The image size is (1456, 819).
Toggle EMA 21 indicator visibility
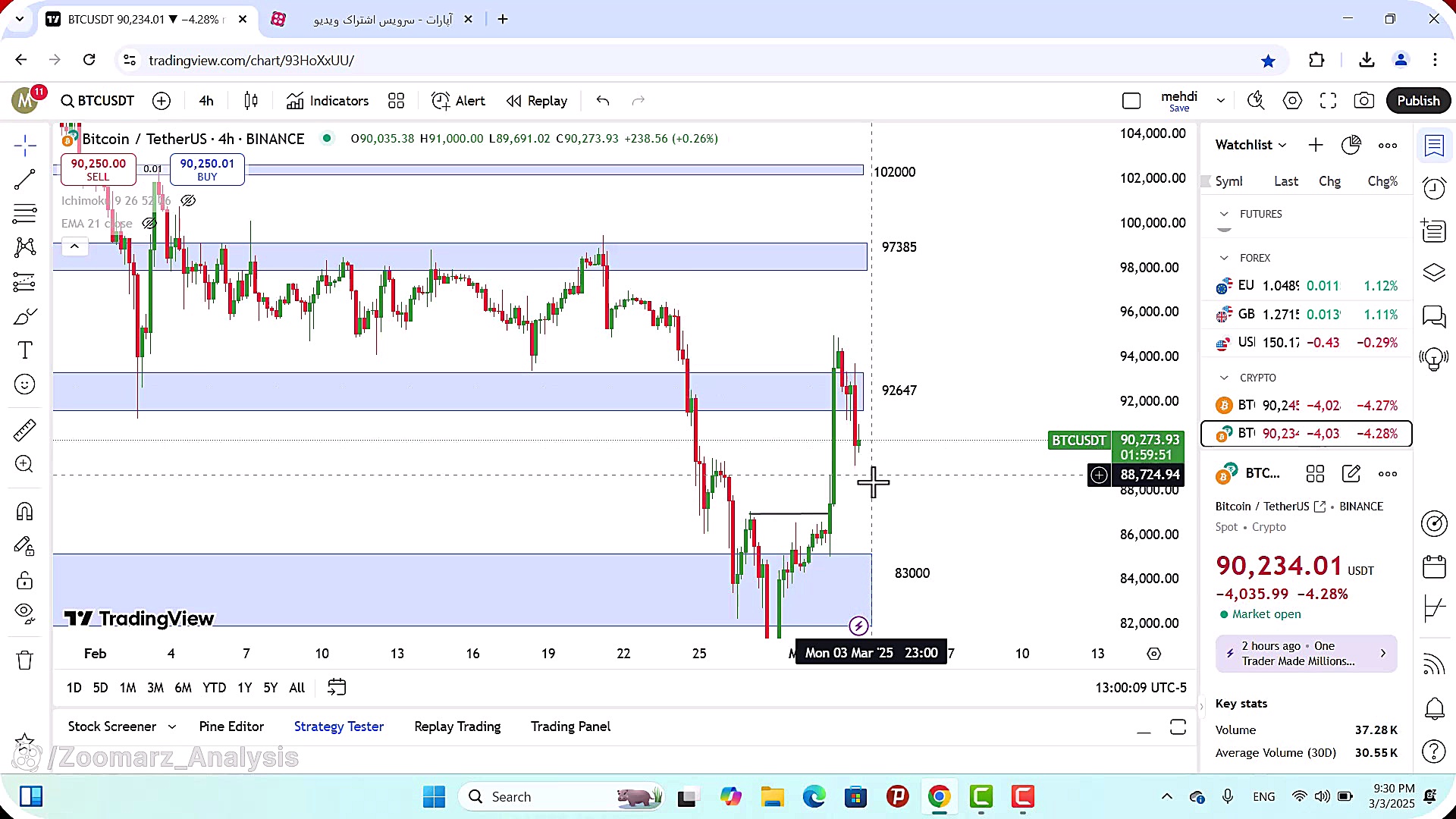click(149, 224)
